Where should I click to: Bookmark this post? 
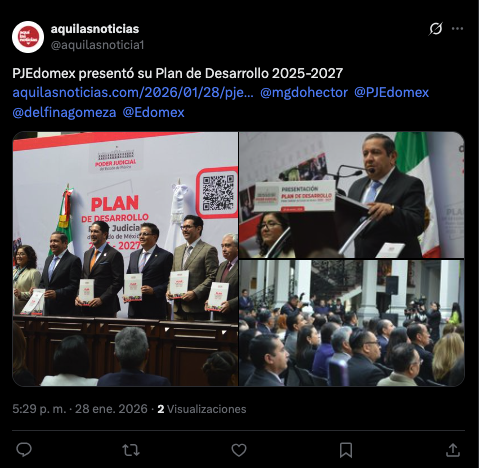(x=346, y=450)
